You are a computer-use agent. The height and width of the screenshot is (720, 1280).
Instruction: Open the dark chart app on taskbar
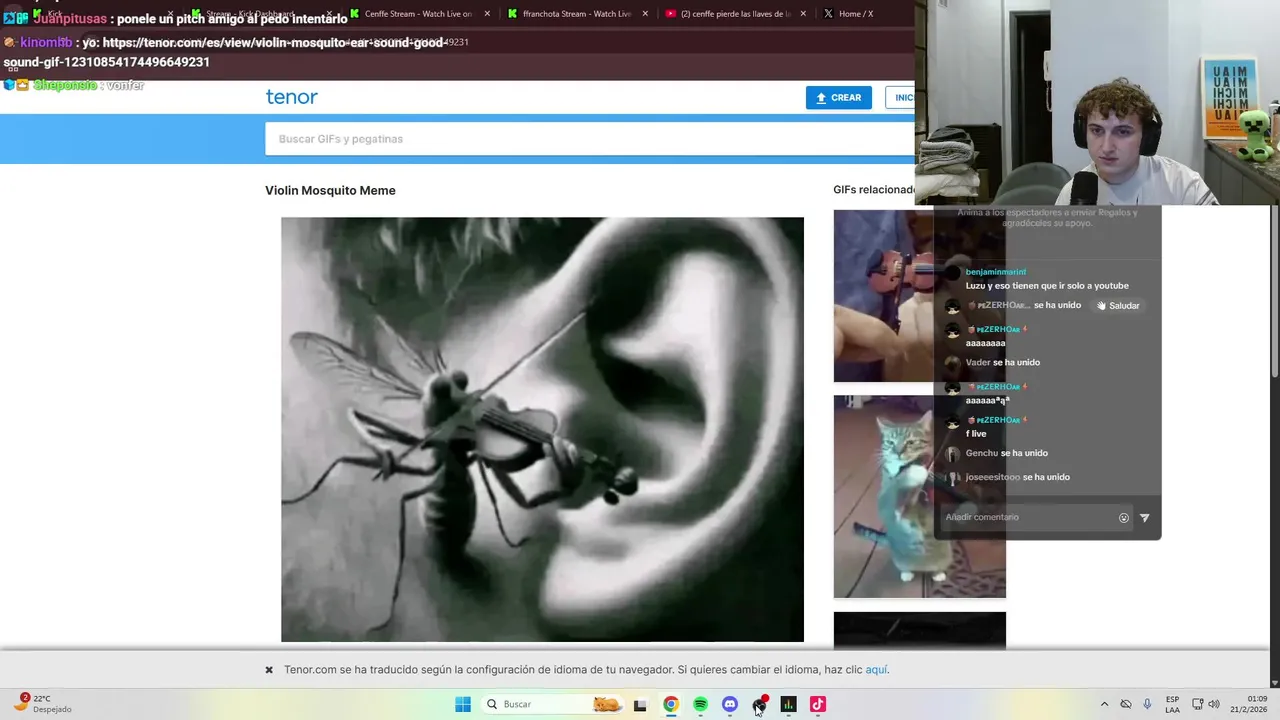pyautogui.click(x=789, y=704)
